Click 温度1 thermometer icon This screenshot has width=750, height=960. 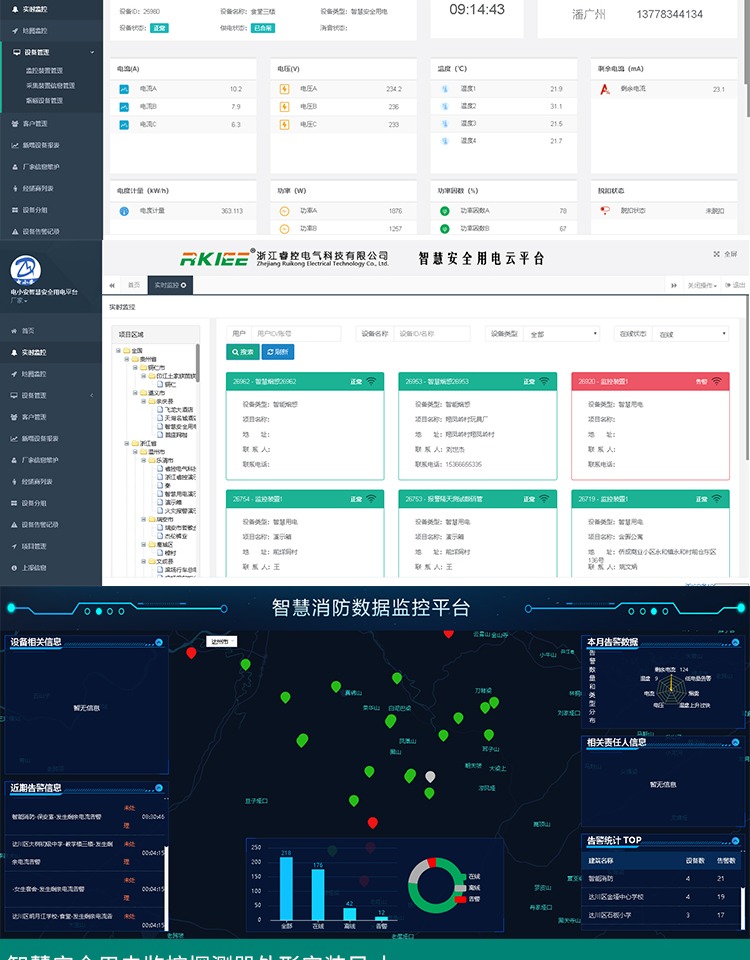[x=444, y=89]
